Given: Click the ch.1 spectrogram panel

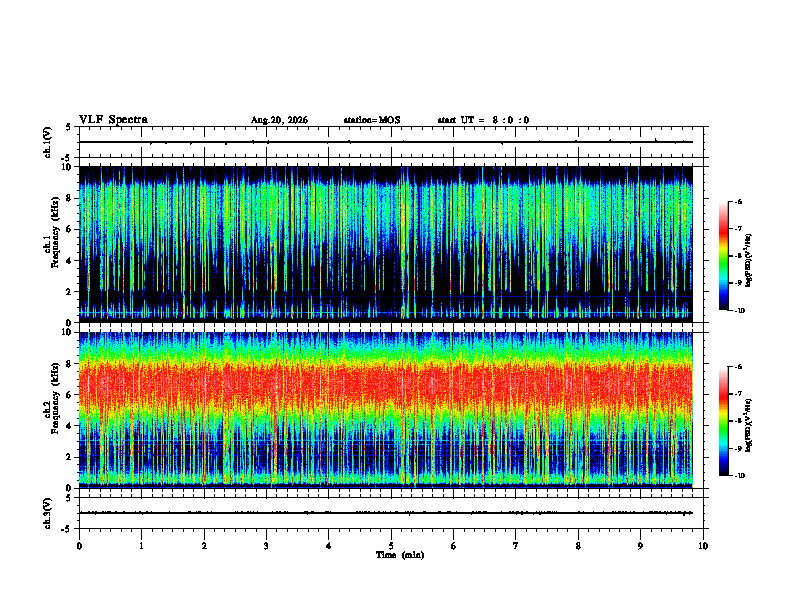Looking at the screenshot, I should point(386,244).
